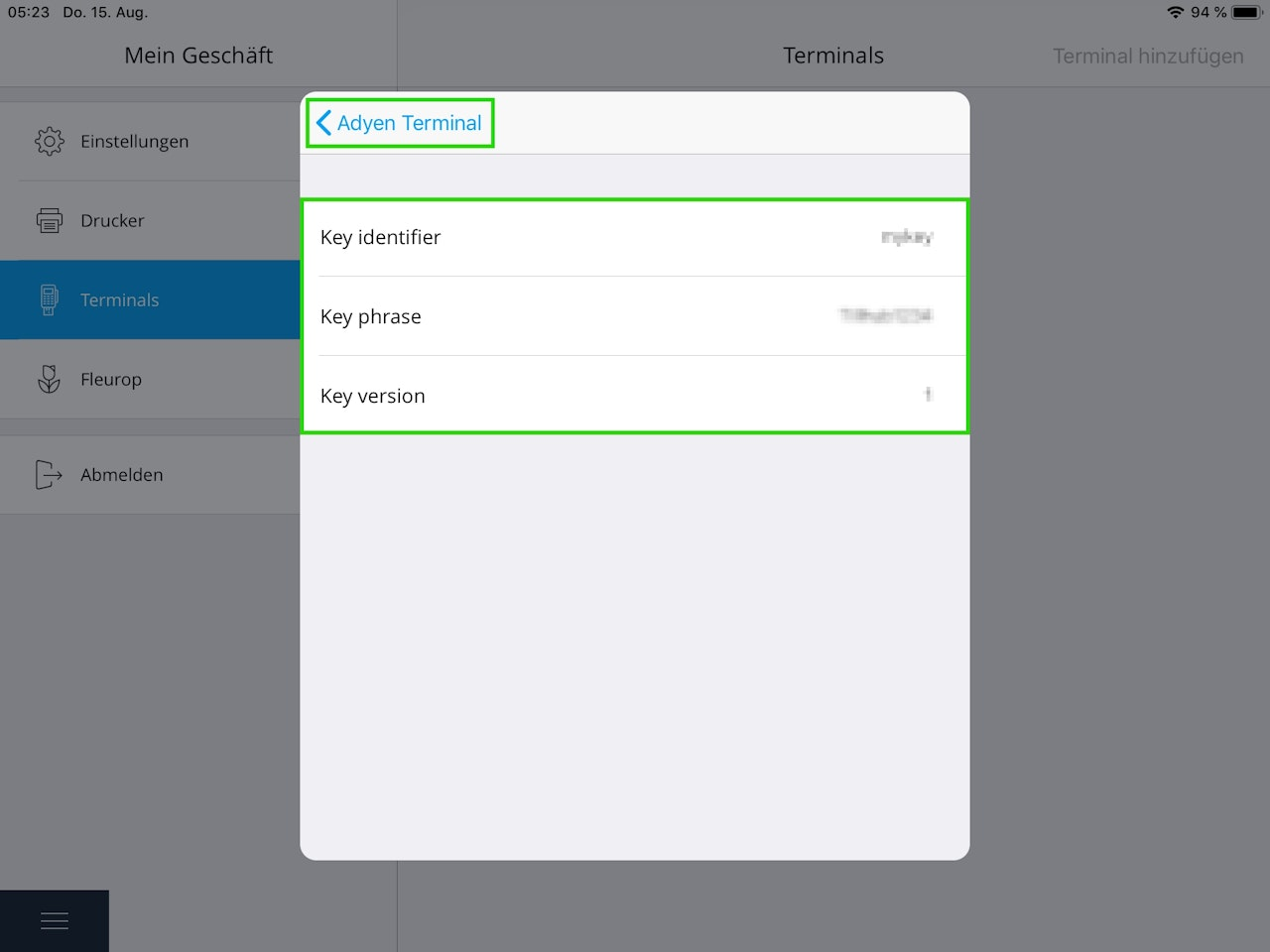Click the Terminals page title
1270x952 pixels.
[x=833, y=56]
